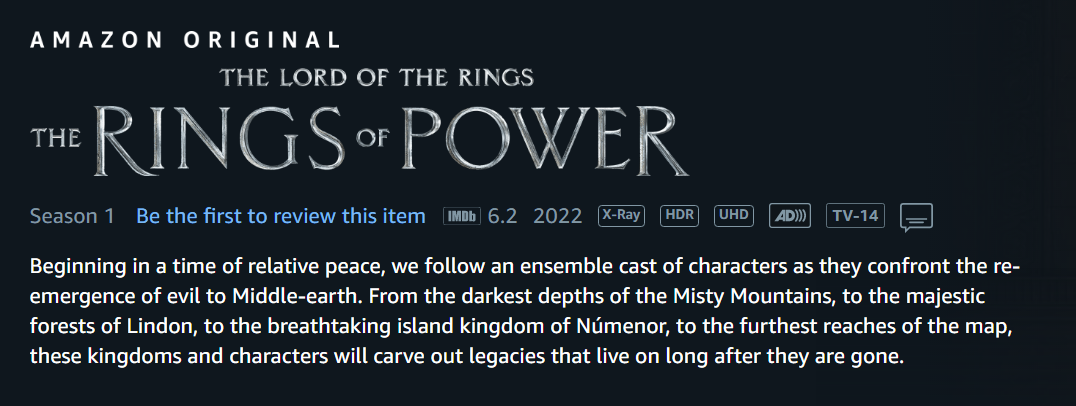Click The Lord of the Rings subtitle
The width and height of the screenshot is (1076, 406).
pyautogui.click(x=377, y=77)
